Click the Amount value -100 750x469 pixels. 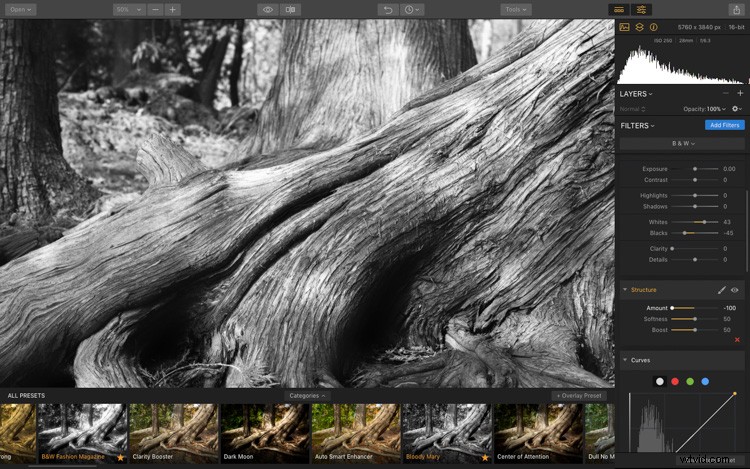729,308
